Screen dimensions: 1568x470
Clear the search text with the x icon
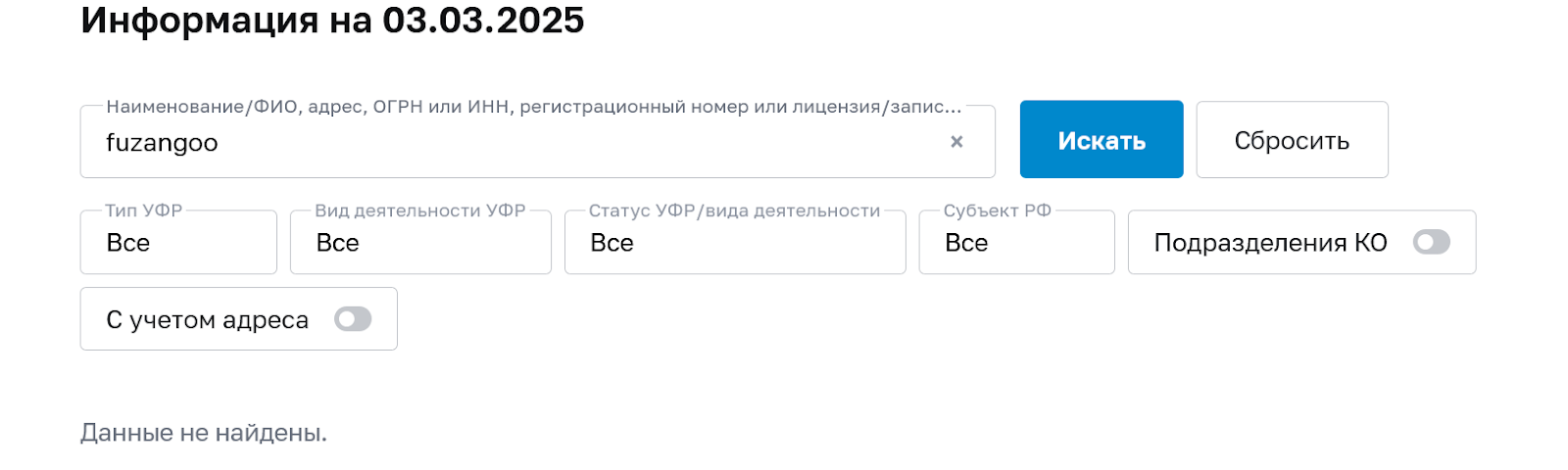956,142
